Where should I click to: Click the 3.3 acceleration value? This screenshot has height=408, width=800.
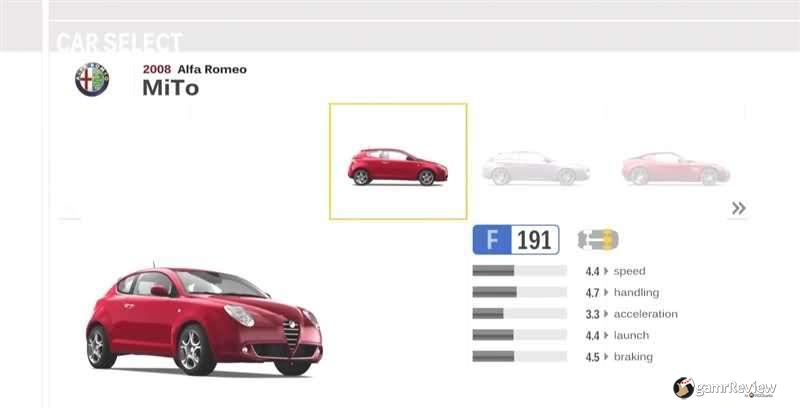pos(592,314)
